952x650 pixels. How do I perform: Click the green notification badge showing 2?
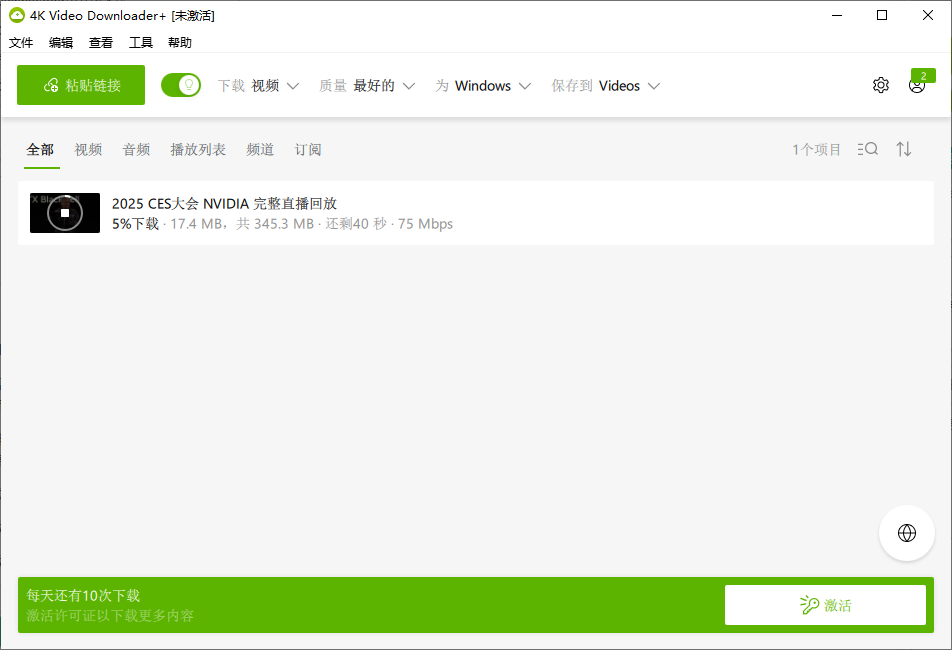(x=923, y=76)
